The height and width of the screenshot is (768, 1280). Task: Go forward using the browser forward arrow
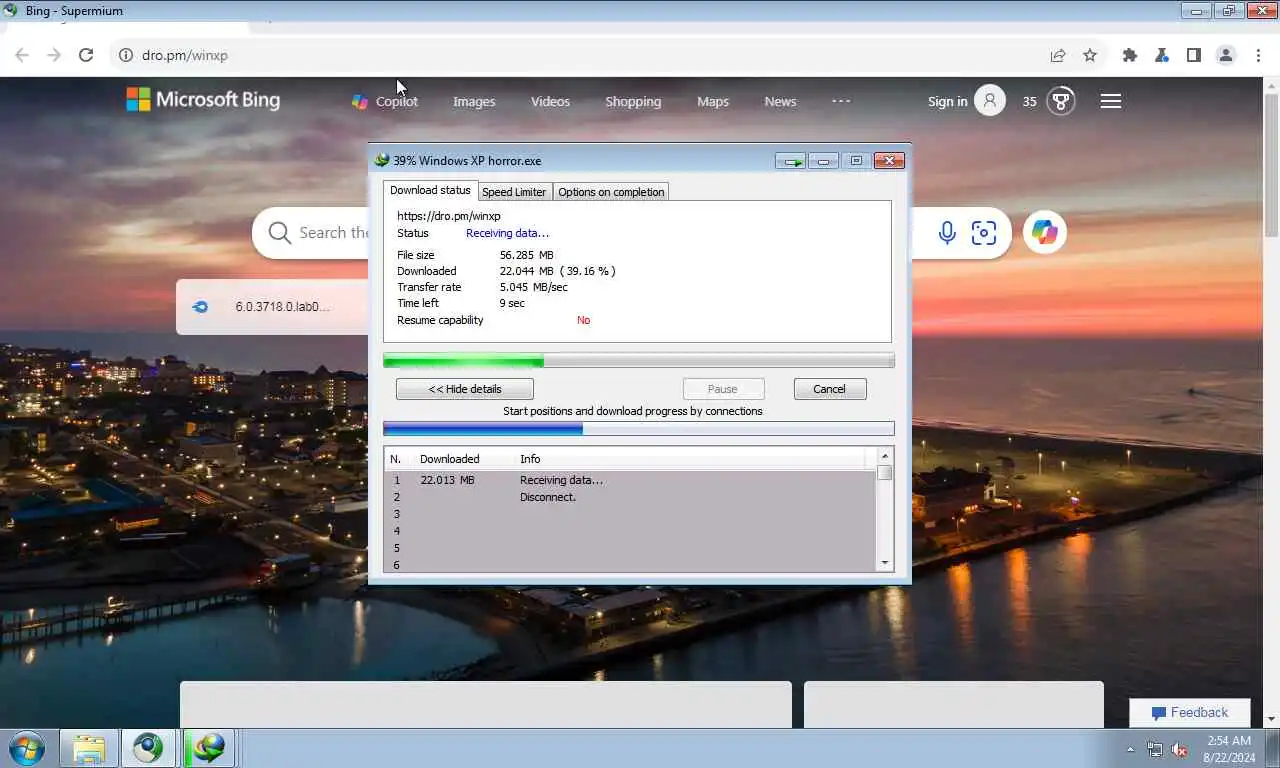pos(54,55)
